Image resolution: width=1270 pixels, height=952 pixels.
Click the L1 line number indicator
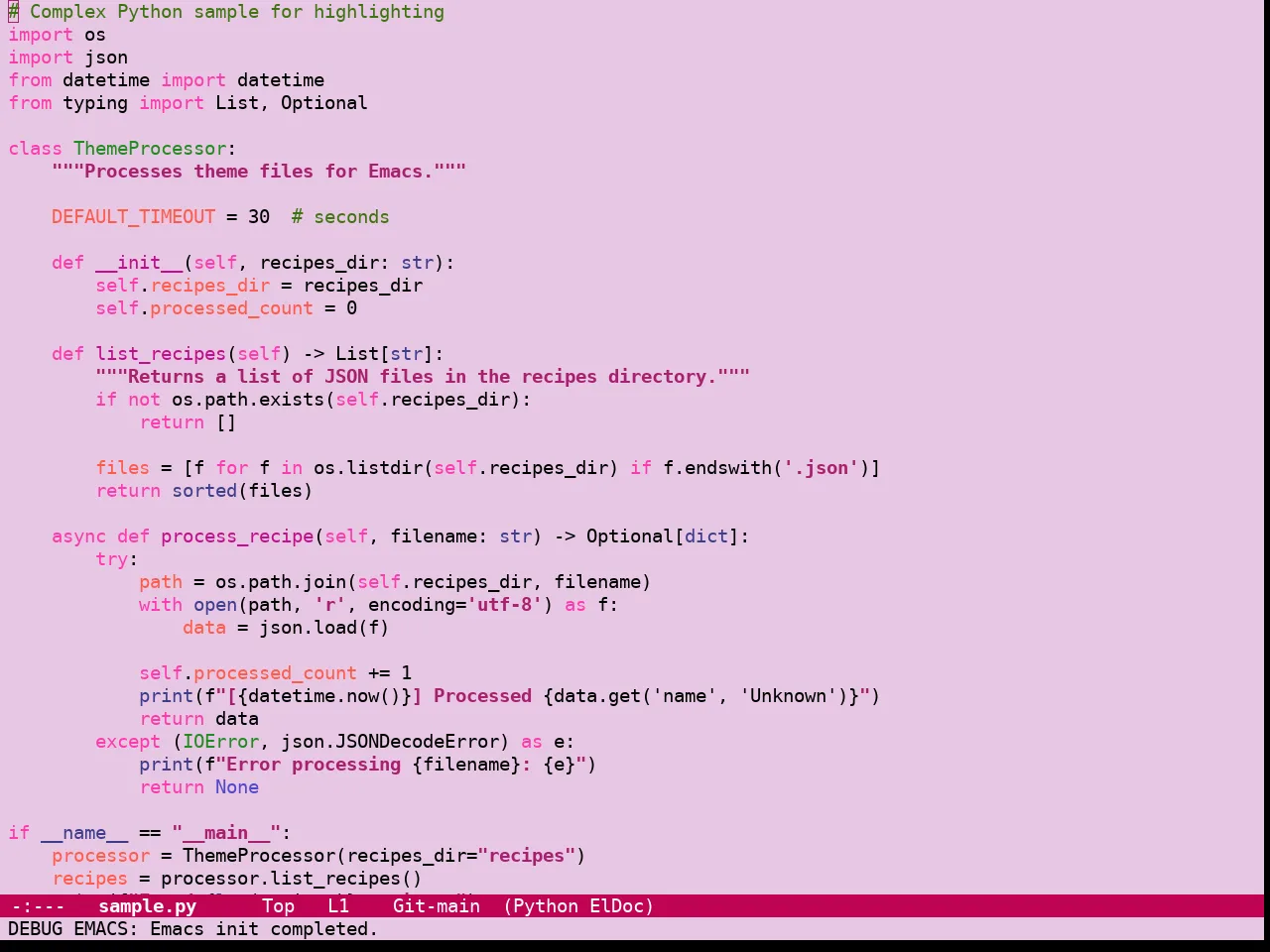pos(338,905)
